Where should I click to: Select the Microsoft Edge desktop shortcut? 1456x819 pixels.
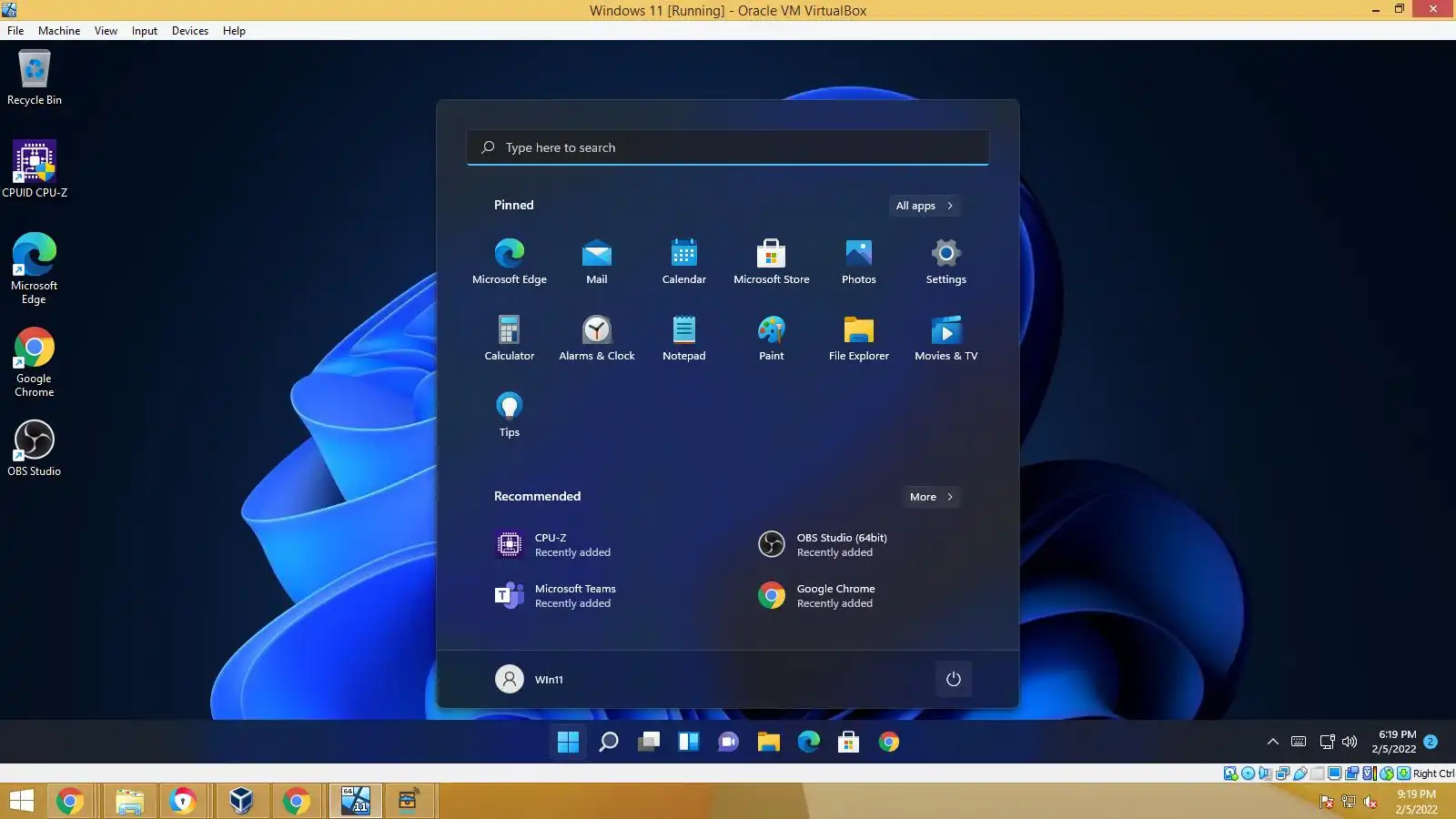click(x=35, y=268)
